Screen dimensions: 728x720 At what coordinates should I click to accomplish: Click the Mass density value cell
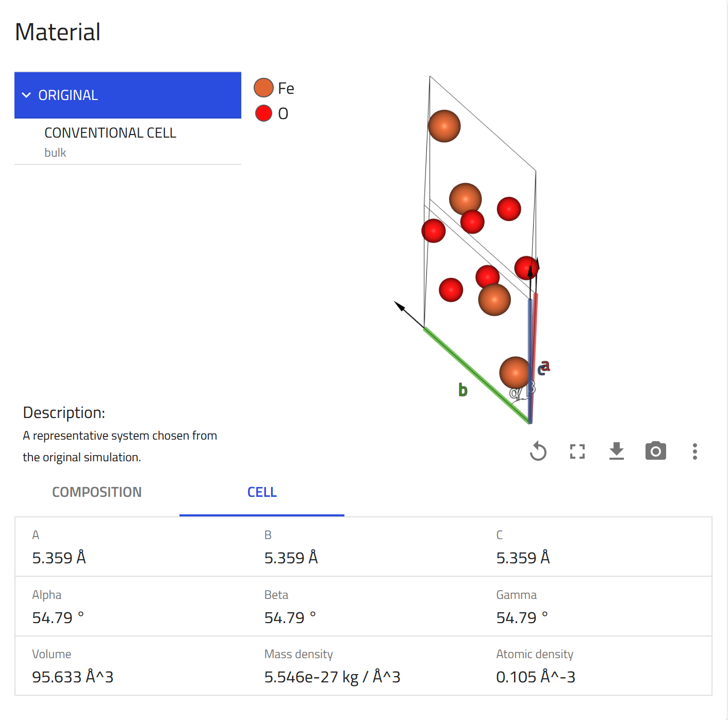pos(332,677)
